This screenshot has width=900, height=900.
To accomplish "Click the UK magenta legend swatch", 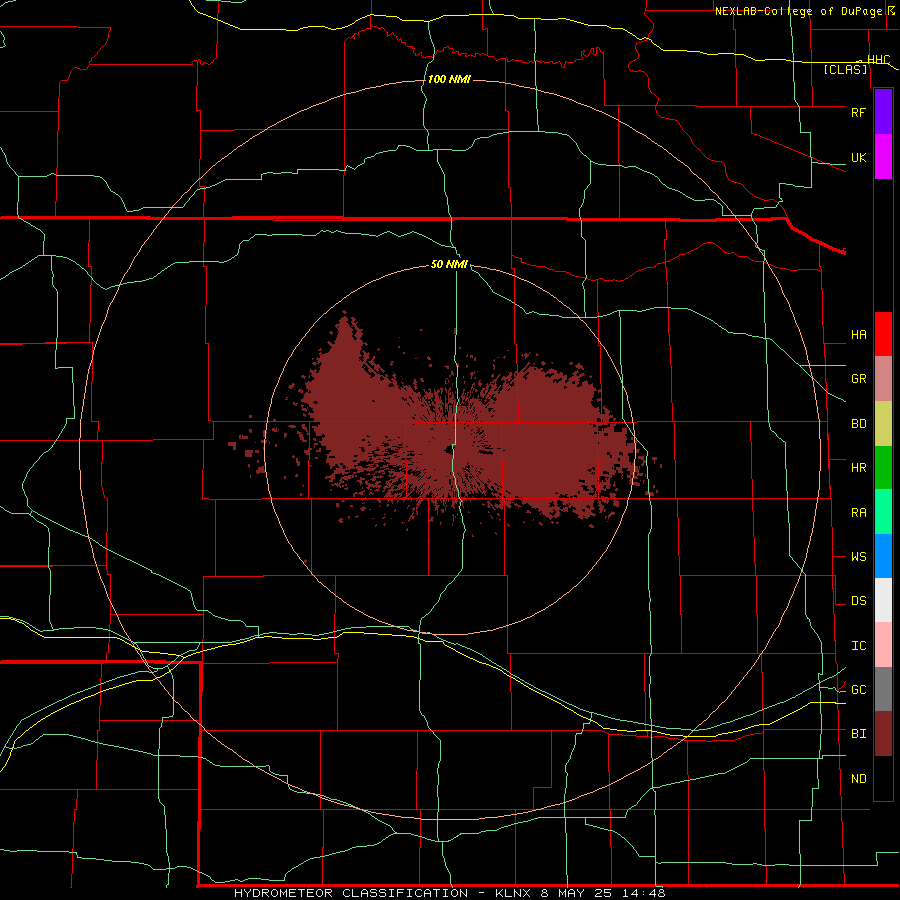I will click(x=883, y=157).
